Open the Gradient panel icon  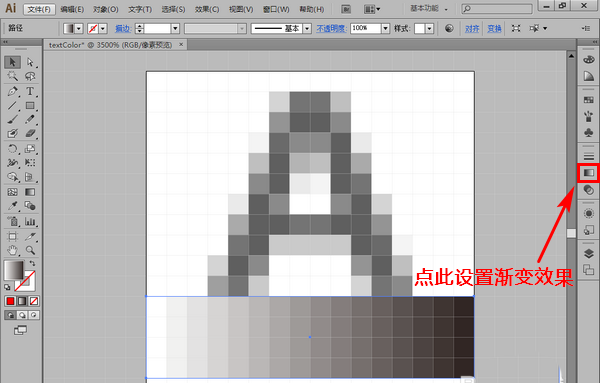(x=589, y=173)
